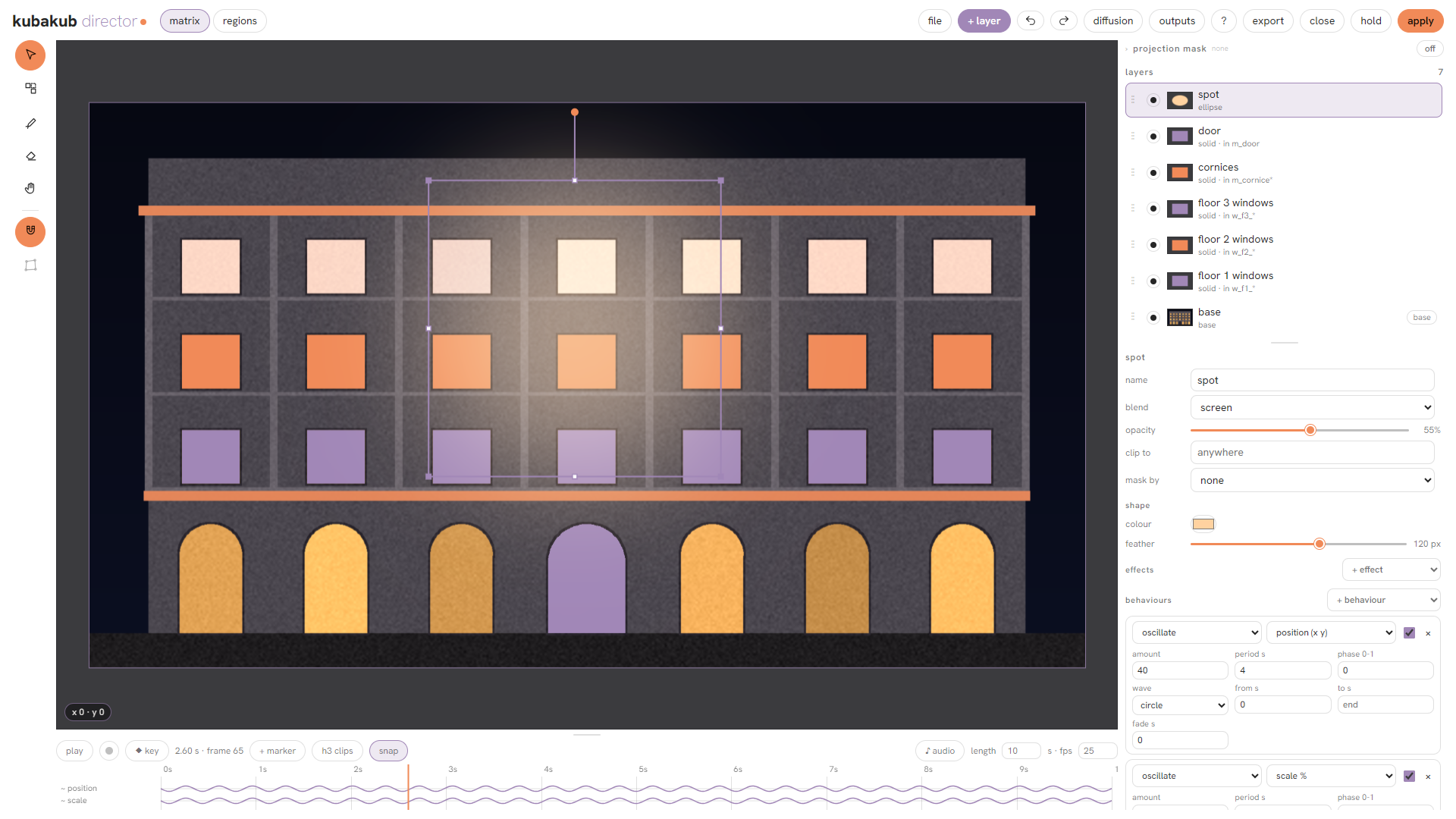Viewport: 1456px width, 819px height.
Task: Toggle projection mask off switch
Action: pyautogui.click(x=1429, y=49)
